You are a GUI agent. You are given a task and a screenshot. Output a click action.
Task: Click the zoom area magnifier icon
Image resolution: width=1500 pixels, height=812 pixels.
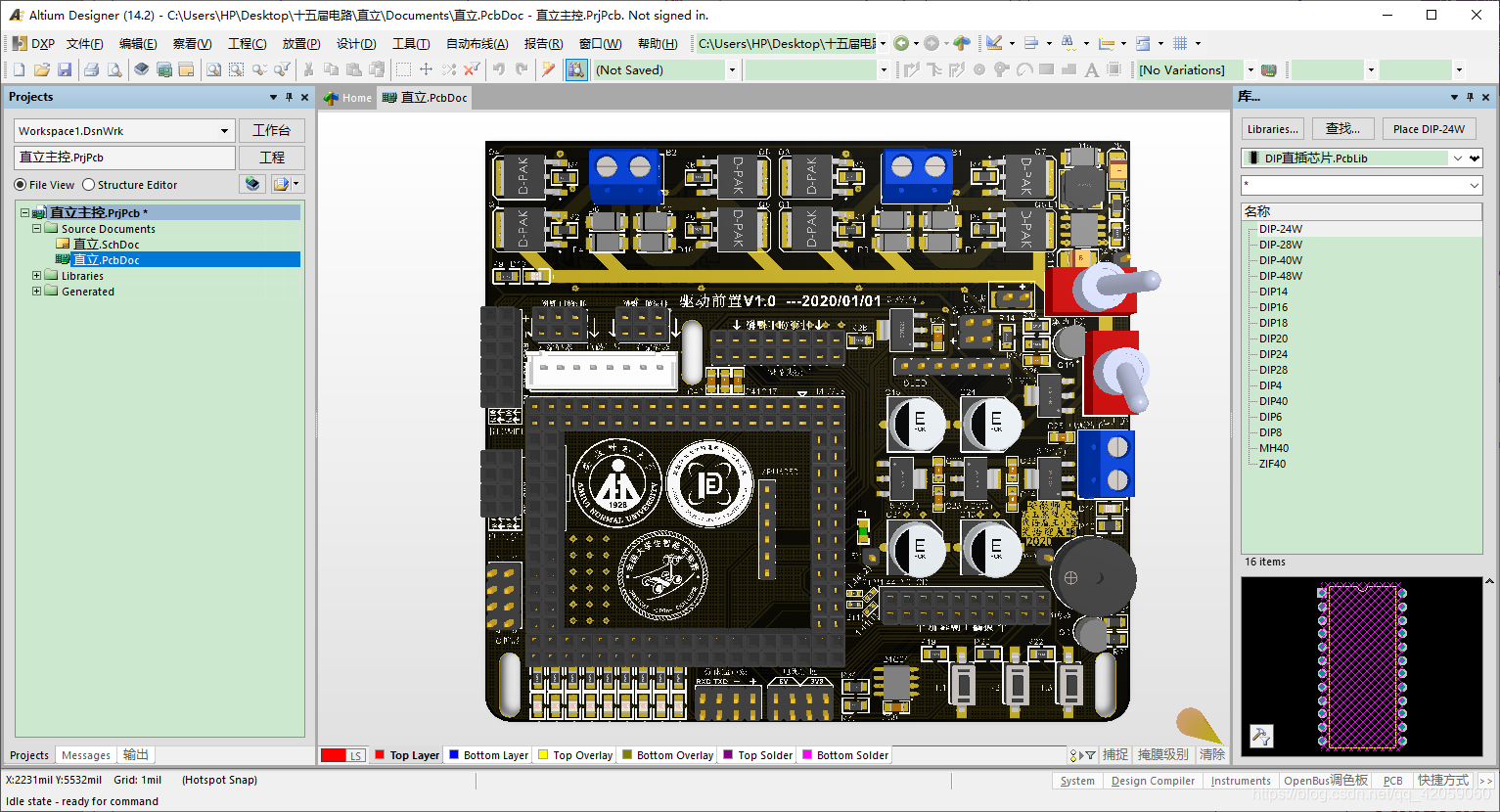click(x=236, y=69)
